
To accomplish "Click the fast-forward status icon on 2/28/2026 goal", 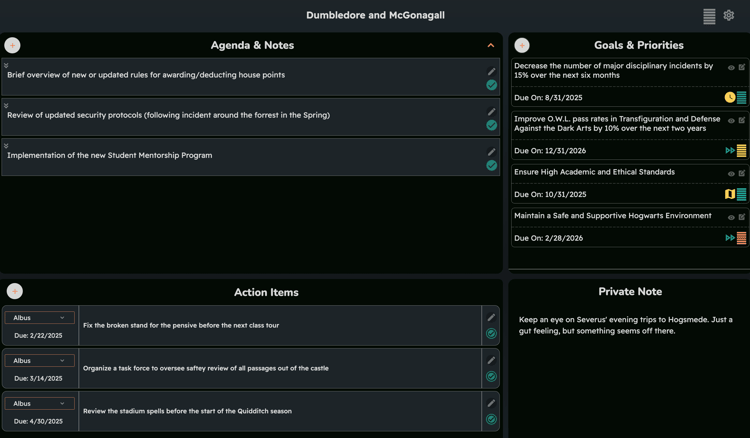I will (730, 238).
